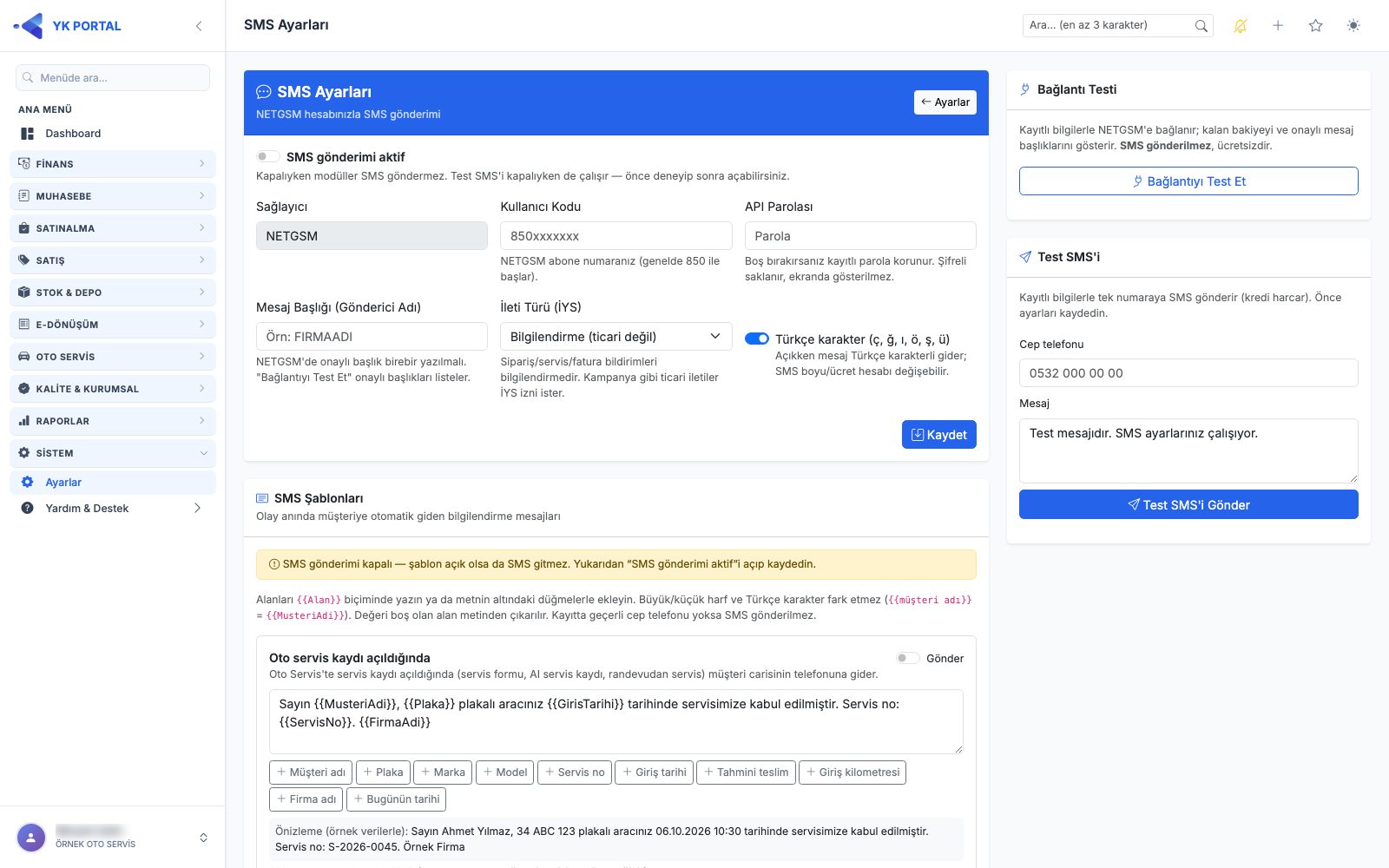The image size is (1389, 868).
Task: Focus the Kullanıcı Kodu input field
Action: (616, 236)
